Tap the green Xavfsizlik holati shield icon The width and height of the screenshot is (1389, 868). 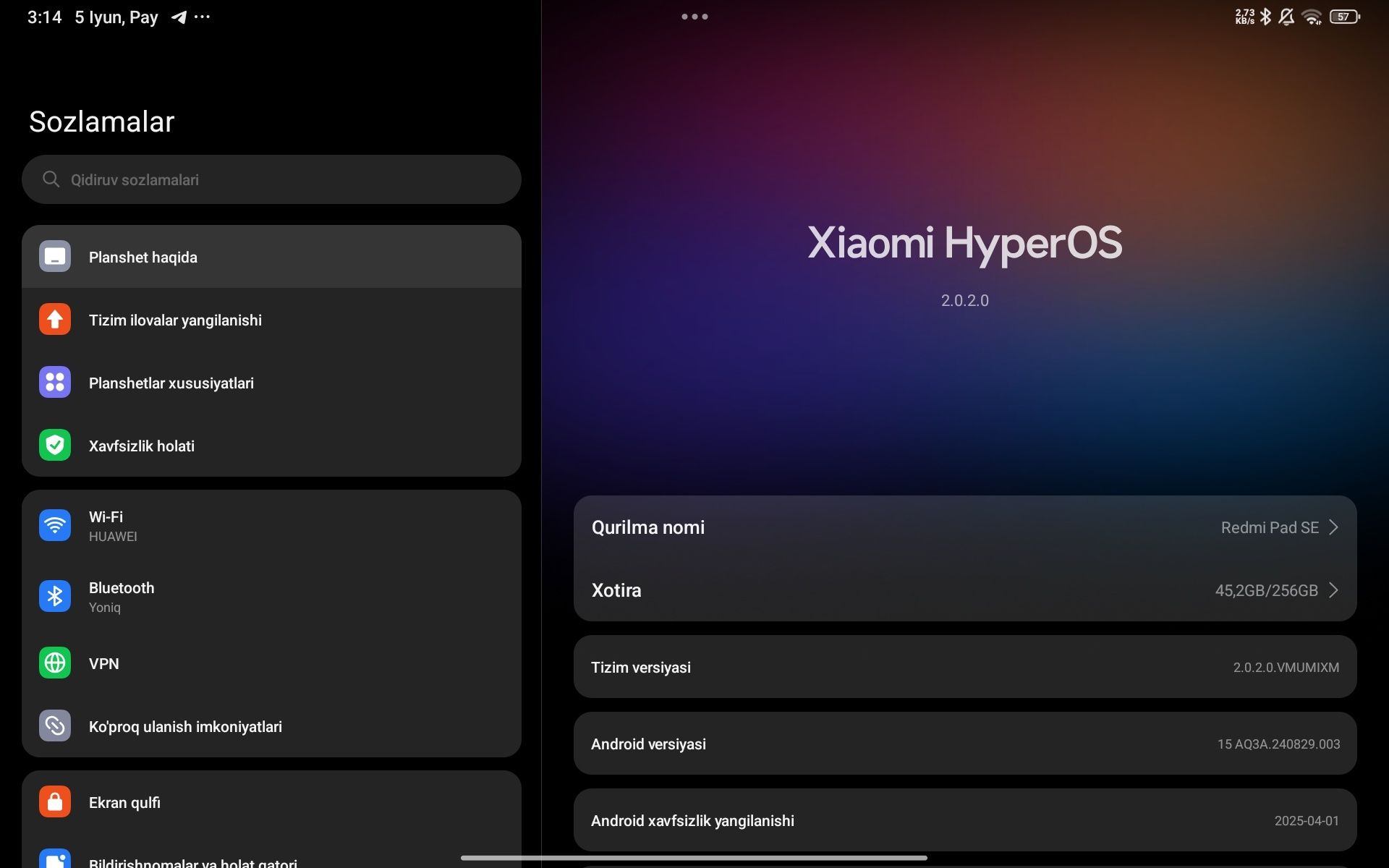coord(55,446)
